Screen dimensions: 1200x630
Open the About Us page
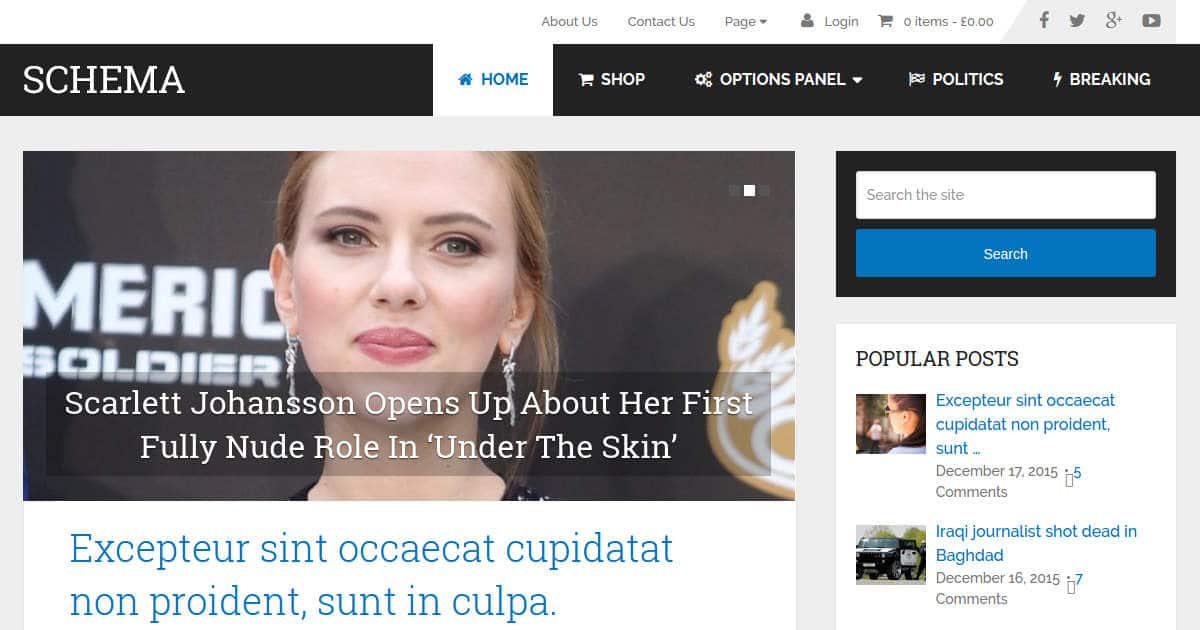pos(569,21)
